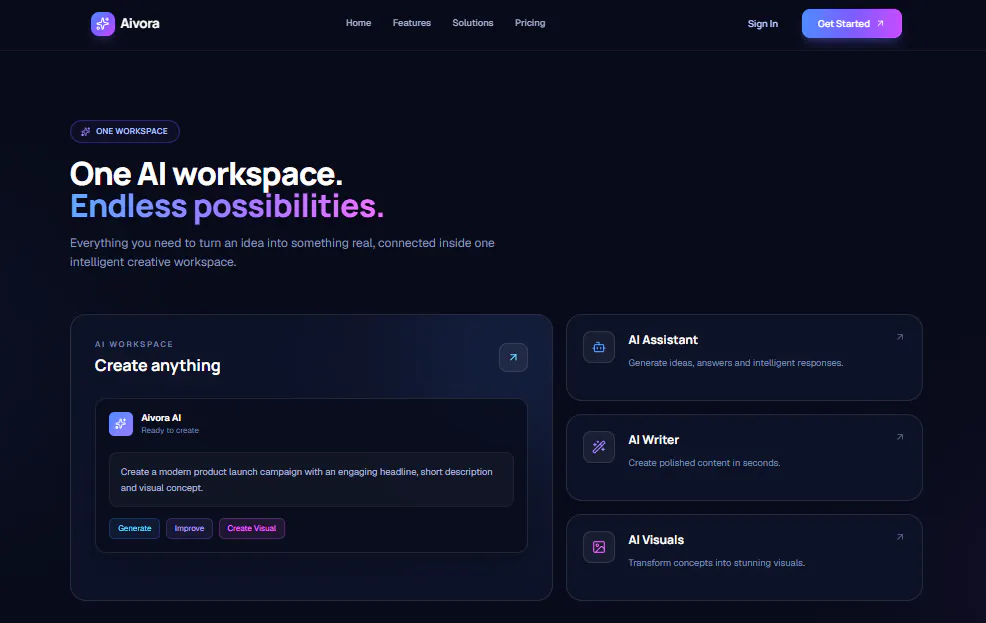
Task: Click 'Transform concepts into stunning visuals' text
Action: coord(716,563)
